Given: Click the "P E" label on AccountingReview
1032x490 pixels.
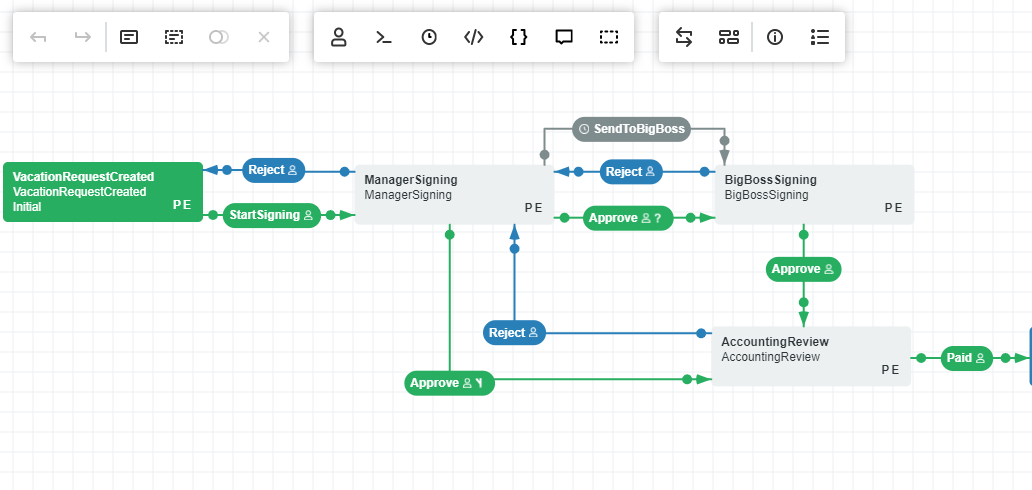Looking at the screenshot, I should [x=890, y=369].
